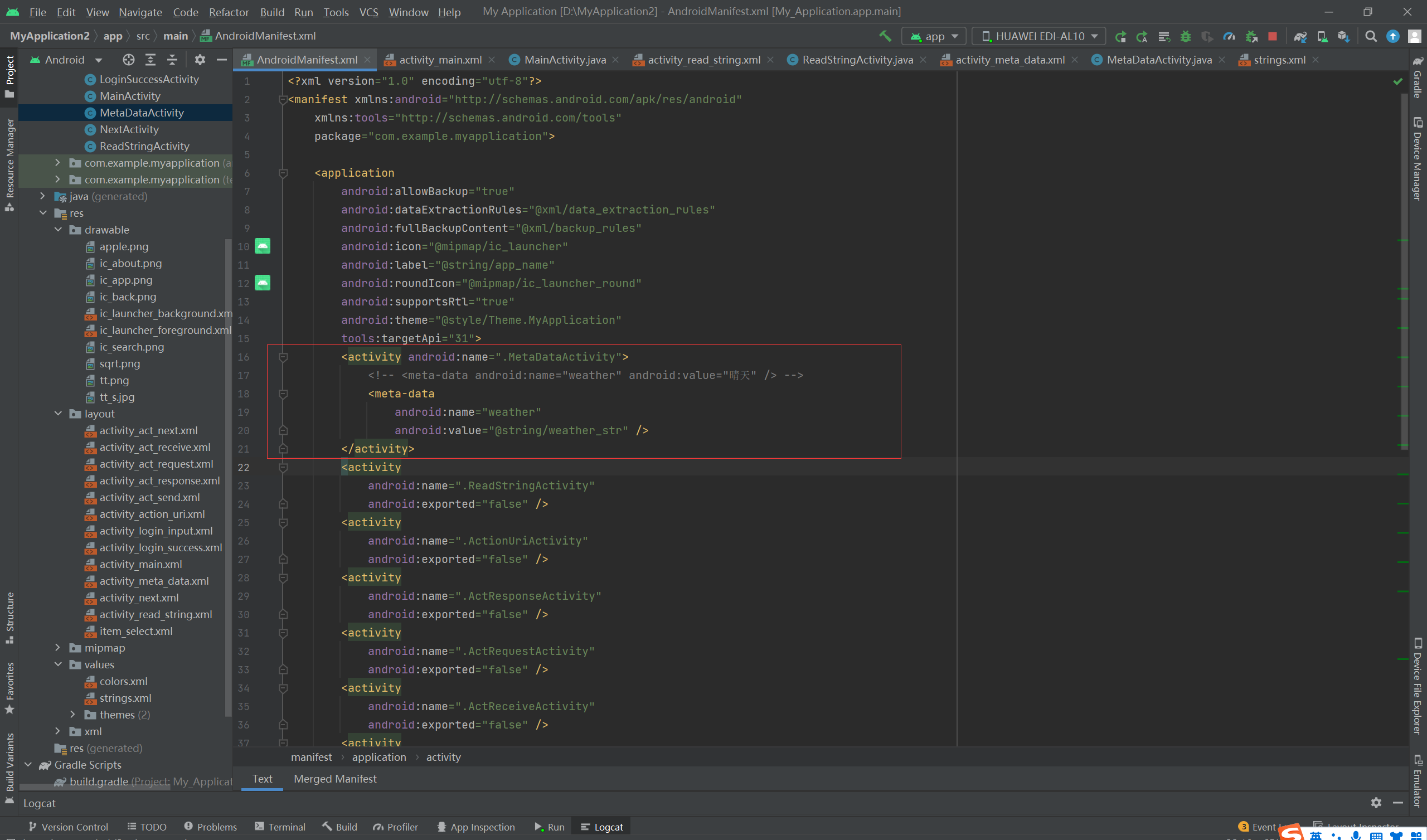
Task: Click the Make Project hammer icon
Action: tap(885, 36)
